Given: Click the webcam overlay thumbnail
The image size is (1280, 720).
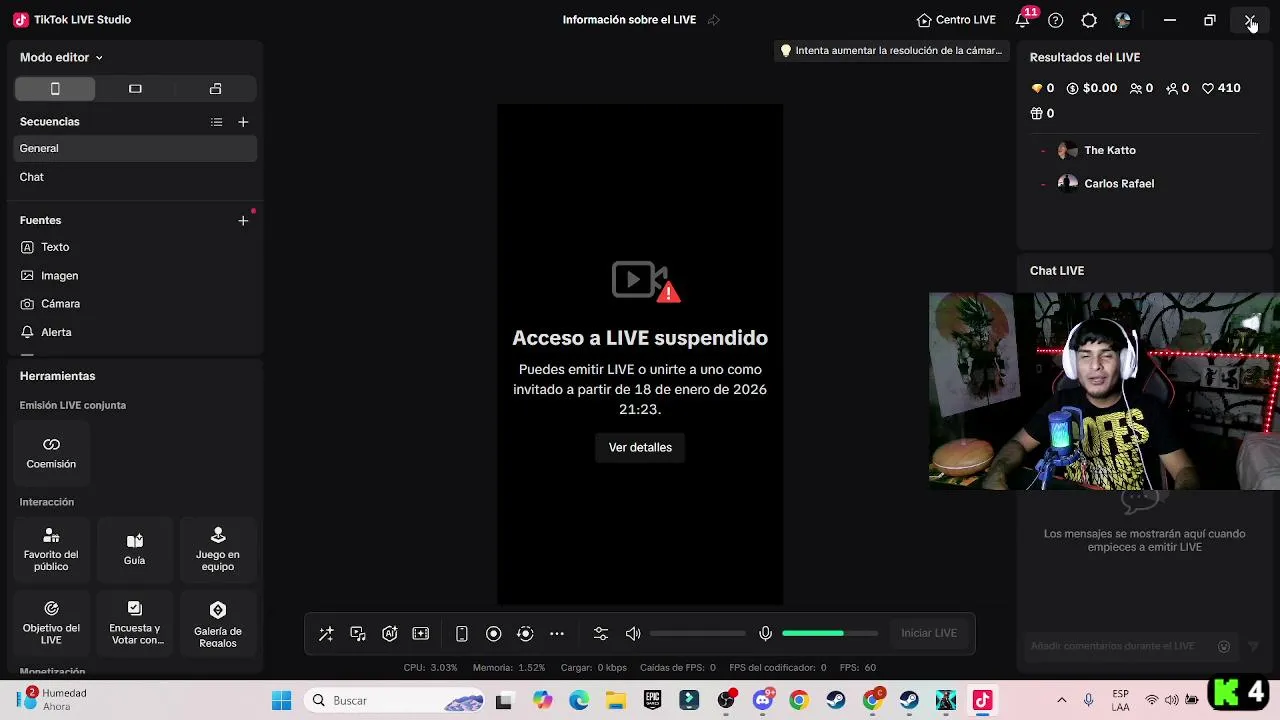Looking at the screenshot, I should pos(1104,391).
